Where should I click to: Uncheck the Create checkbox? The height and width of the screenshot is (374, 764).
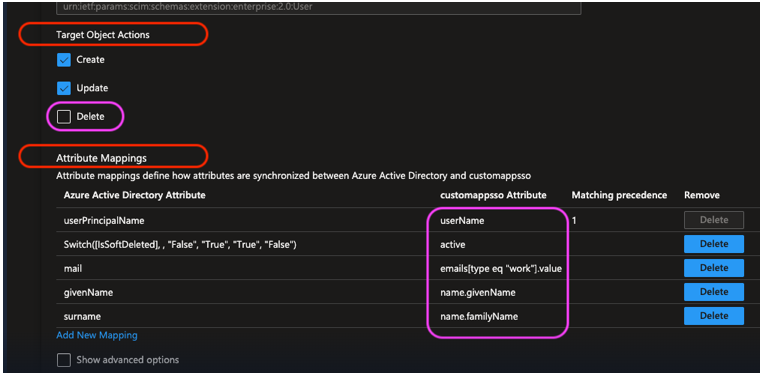[x=64, y=60]
